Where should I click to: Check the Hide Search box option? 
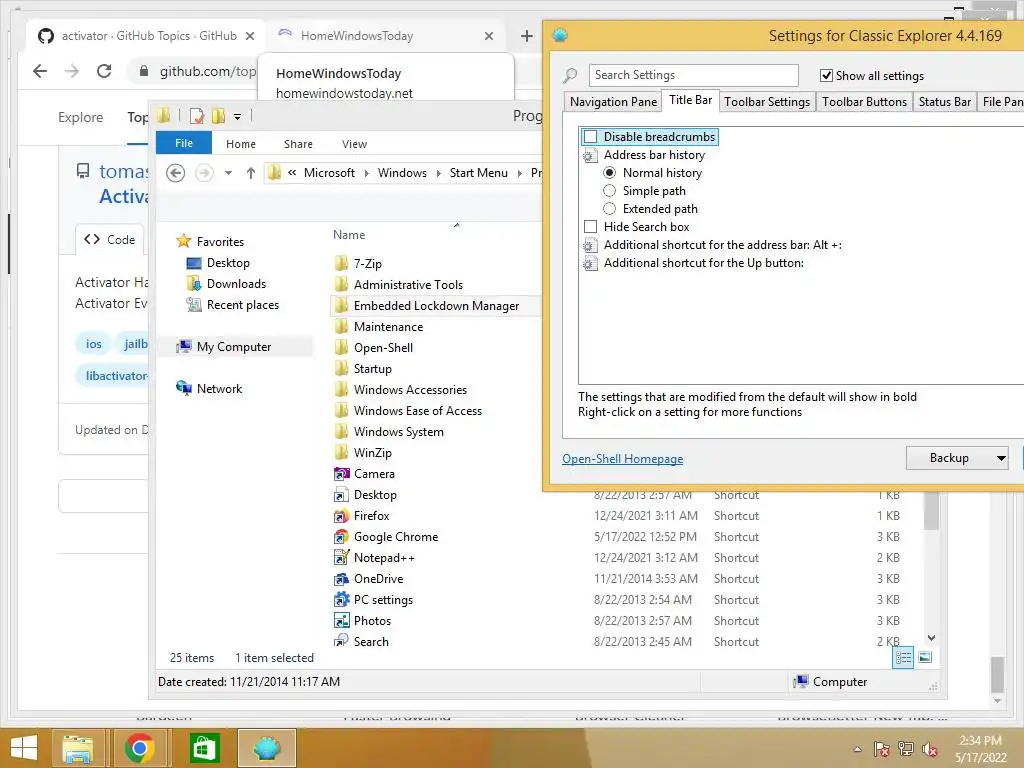tap(590, 227)
